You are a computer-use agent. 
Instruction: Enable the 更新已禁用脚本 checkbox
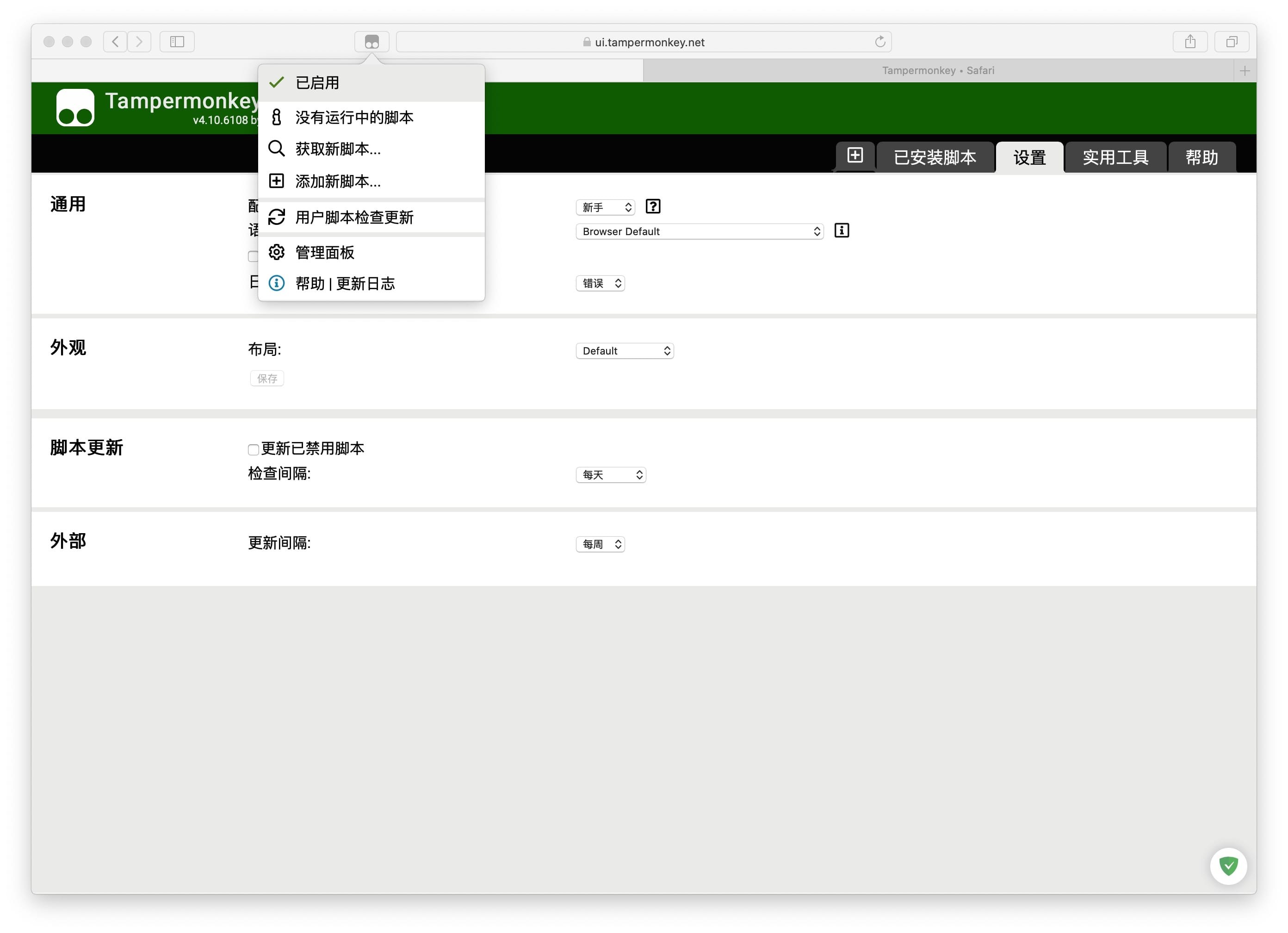[253, 449]
